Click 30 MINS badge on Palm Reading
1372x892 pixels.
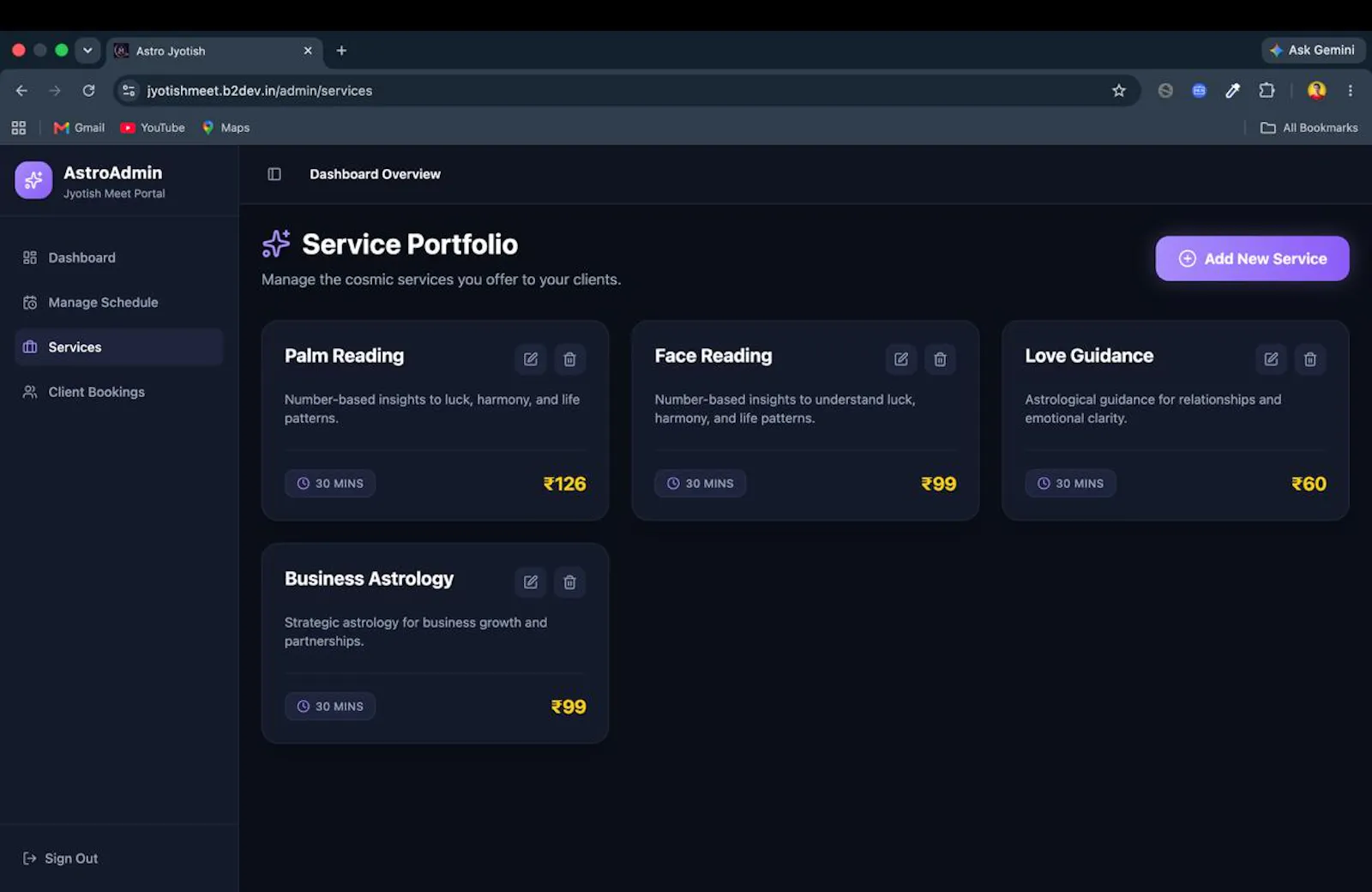330,484
